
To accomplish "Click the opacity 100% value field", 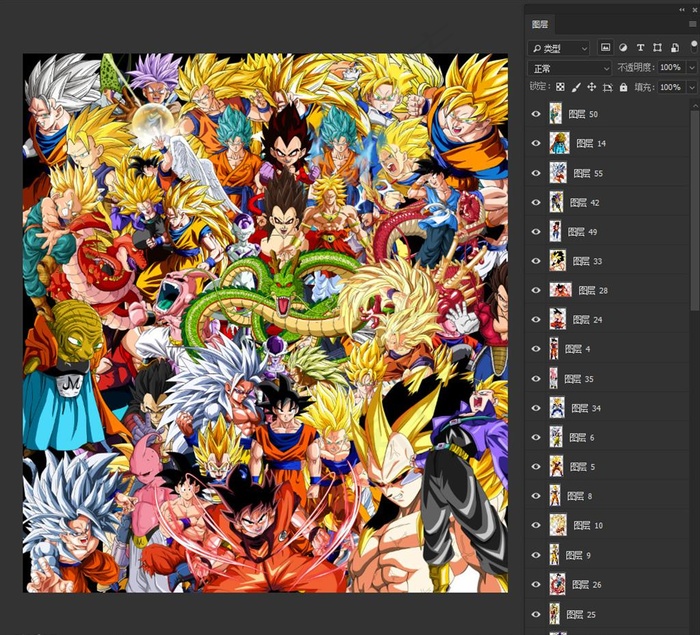I will [x=672, y=68].
